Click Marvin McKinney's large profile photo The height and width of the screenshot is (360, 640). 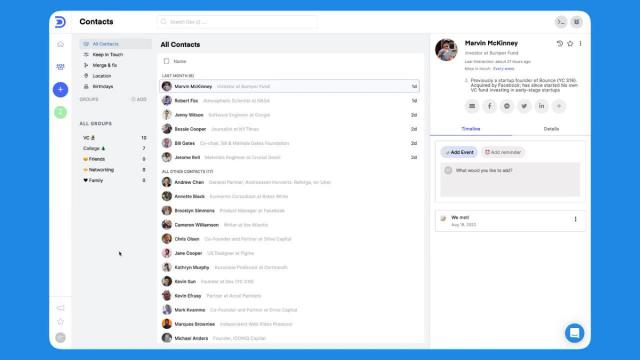tap(446, 50)
